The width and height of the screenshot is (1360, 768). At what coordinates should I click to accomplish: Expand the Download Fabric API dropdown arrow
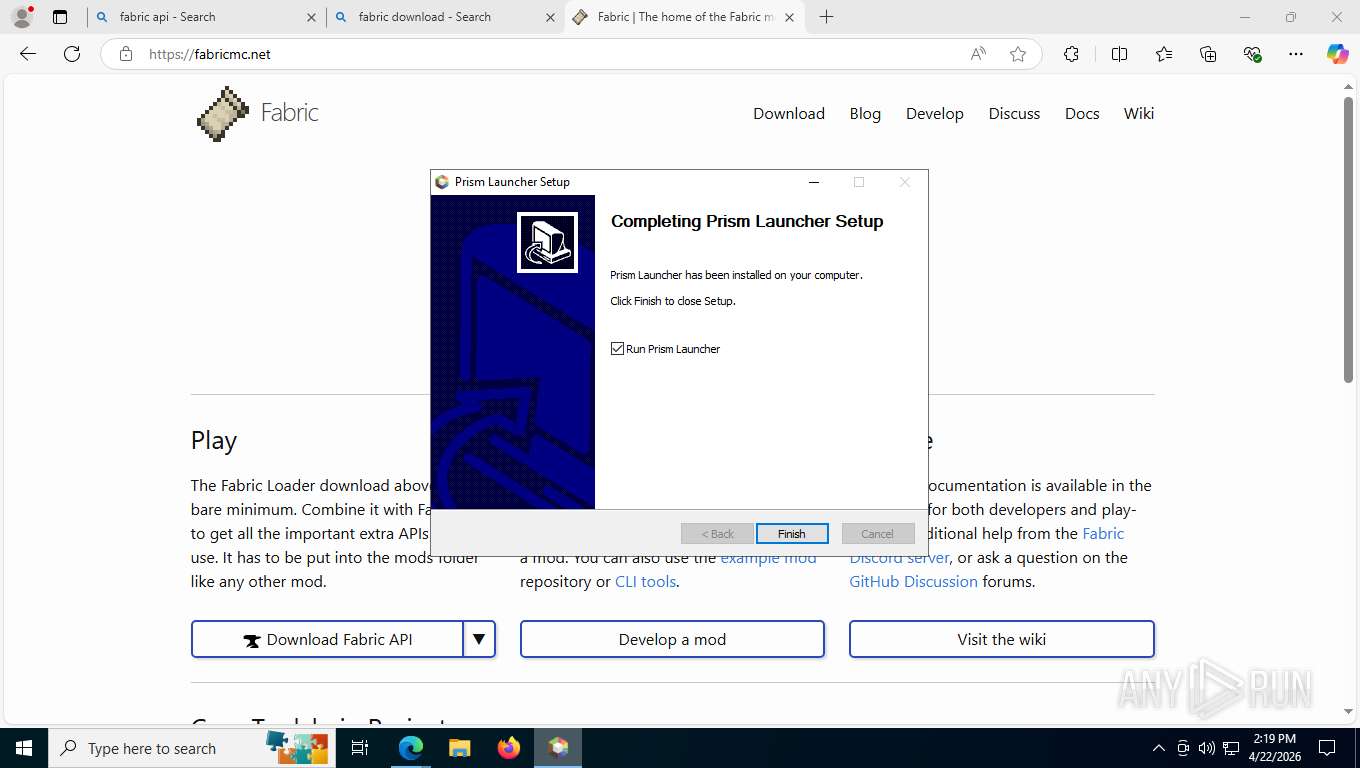point(479,639)
